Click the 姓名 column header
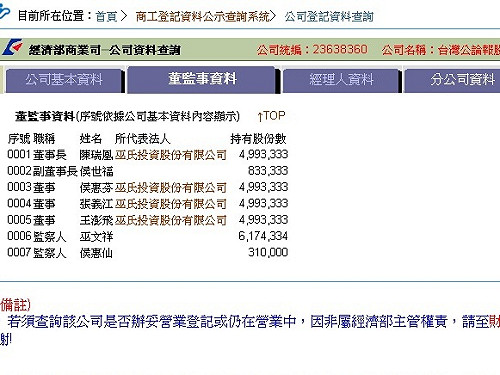The image size is (500, 375). coord(91,139)
